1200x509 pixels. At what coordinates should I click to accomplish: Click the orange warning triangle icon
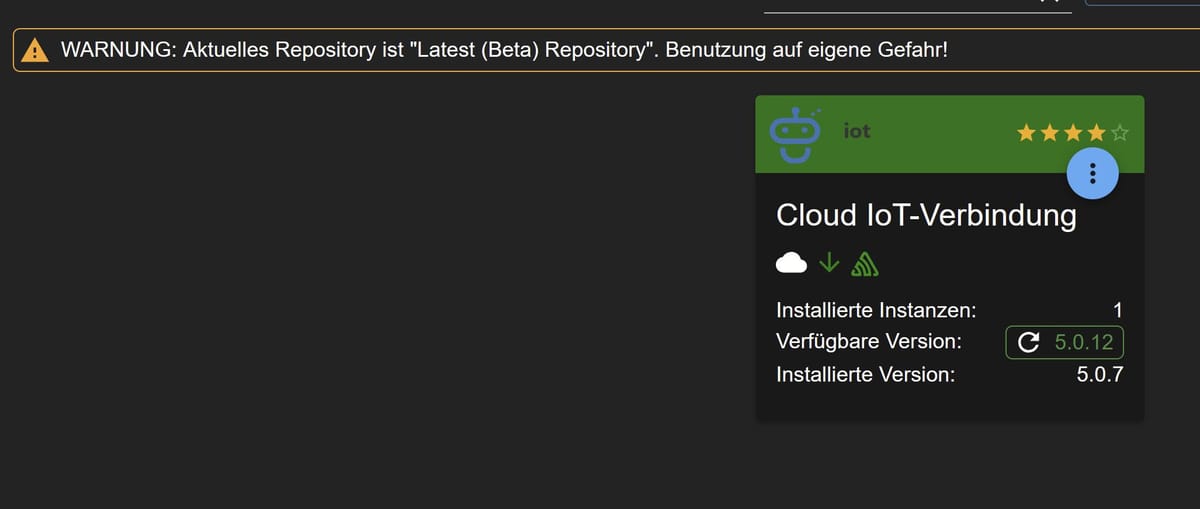(x=36, y=50)
